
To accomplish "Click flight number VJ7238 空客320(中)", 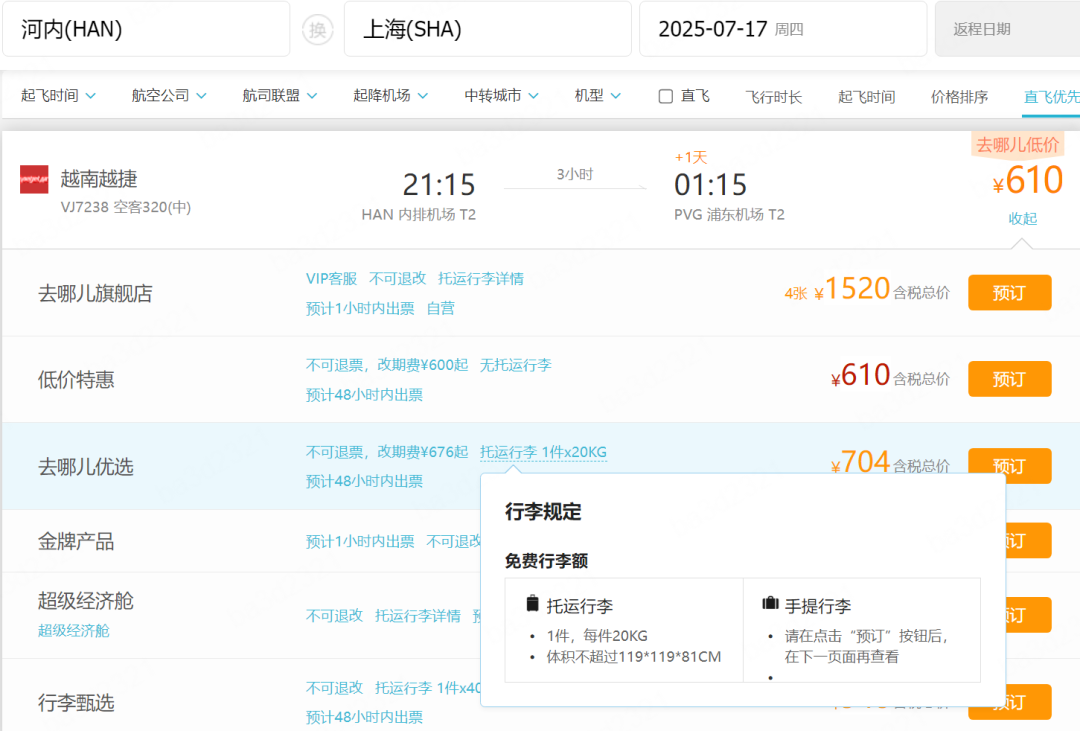I will 125,207.
